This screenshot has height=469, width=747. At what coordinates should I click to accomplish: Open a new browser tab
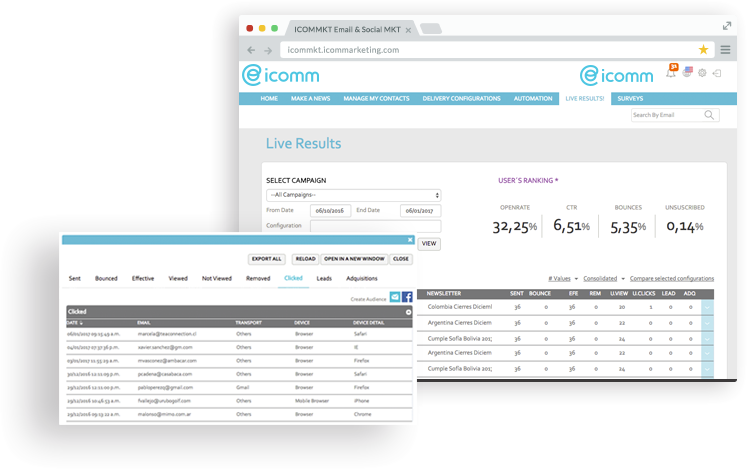coord(431,29)
